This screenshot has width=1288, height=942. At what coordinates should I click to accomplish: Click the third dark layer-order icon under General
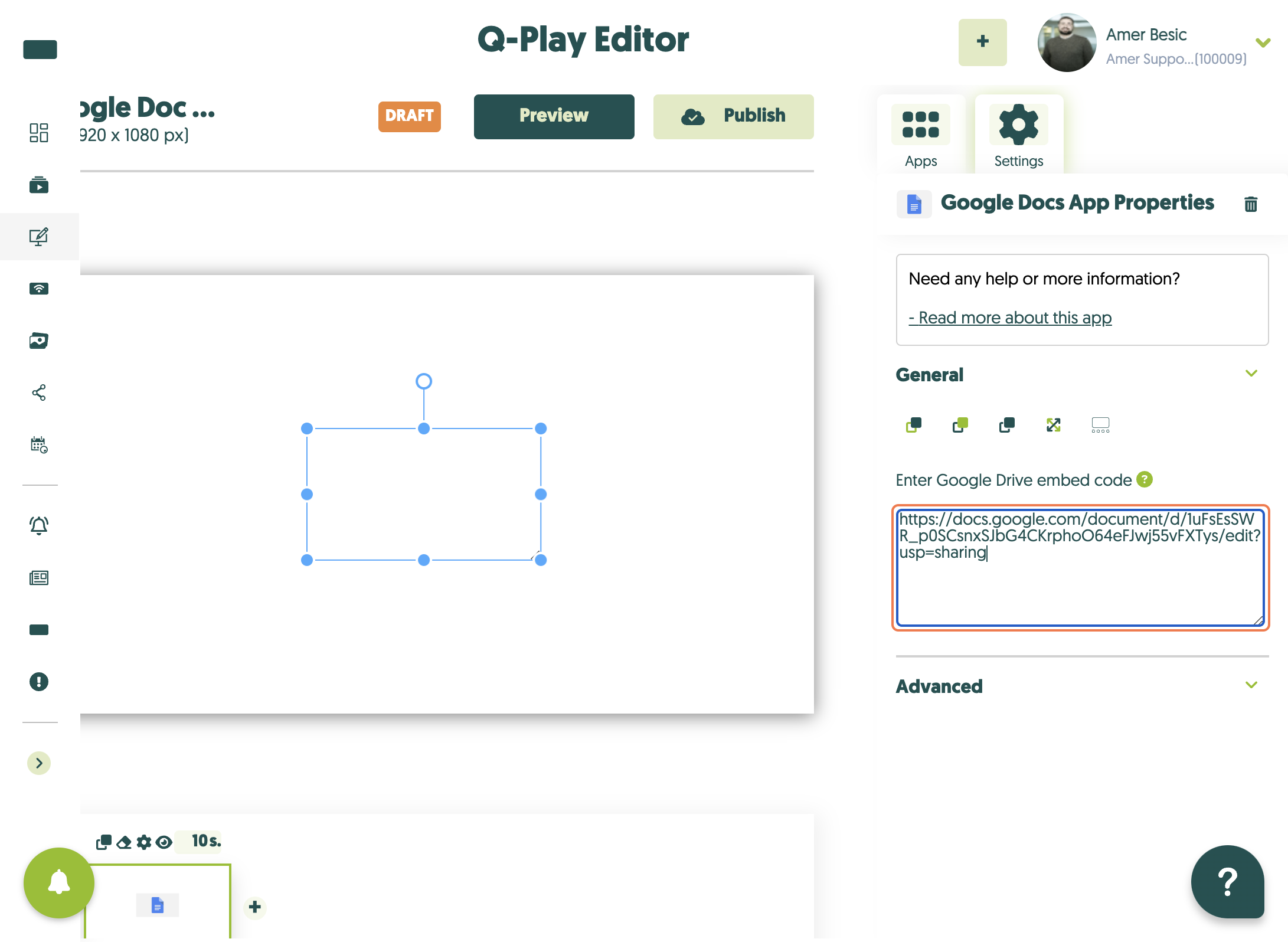[1007, 424]
